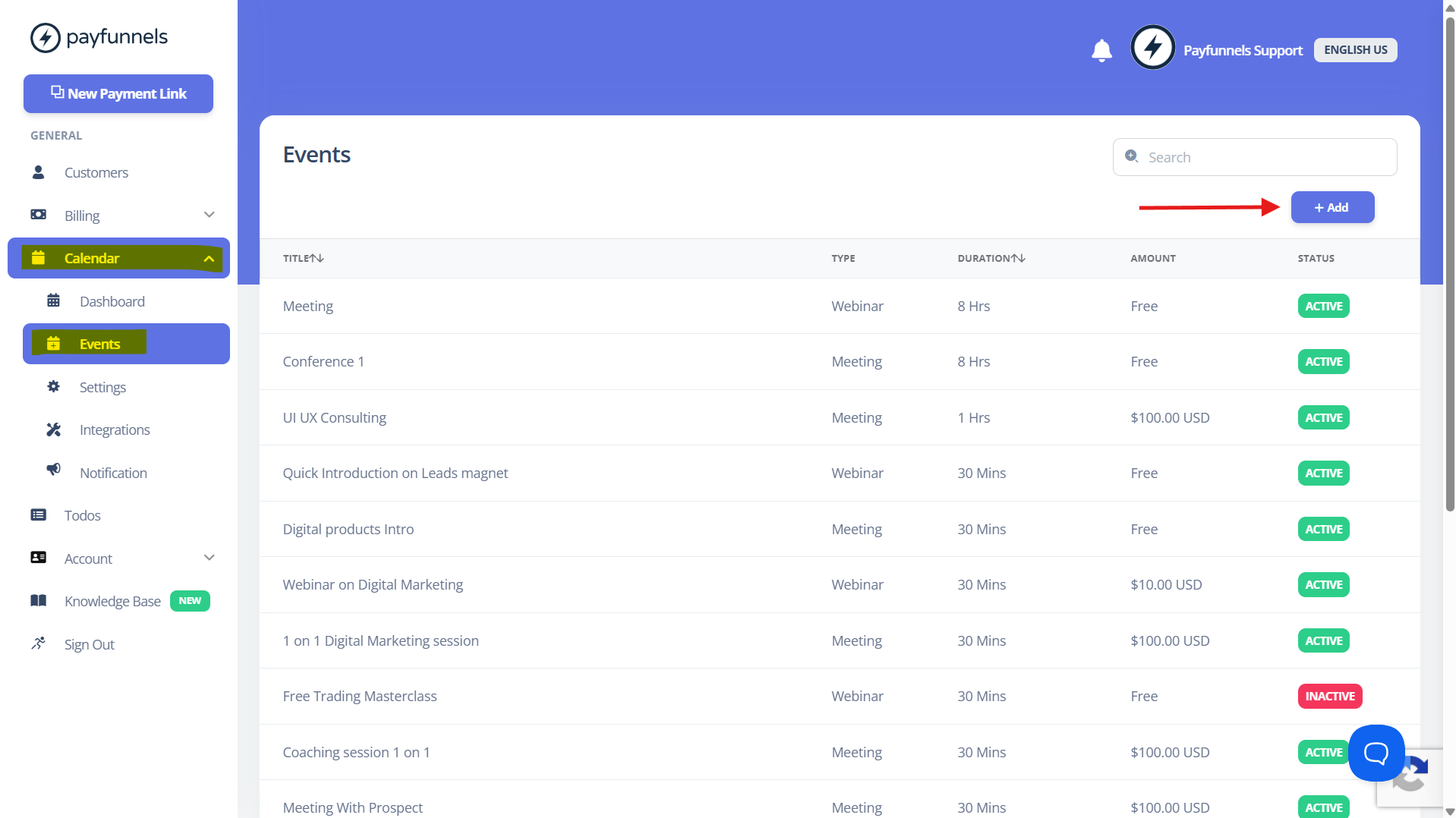The width and height of the screenshot is (1456, 818).
Task: Expand the Billing submenu chevron
Action: [x=210, y=215]
